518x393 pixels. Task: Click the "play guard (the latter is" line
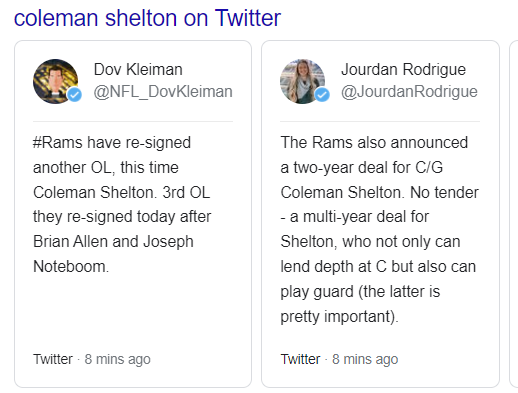(360, 292)
